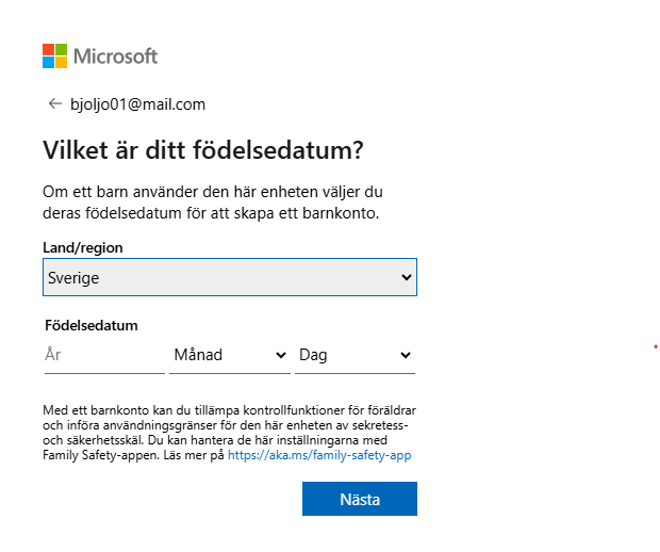Go back using the left arrow
The height and width of the screenshot is (552, 660).
(55, 104)
